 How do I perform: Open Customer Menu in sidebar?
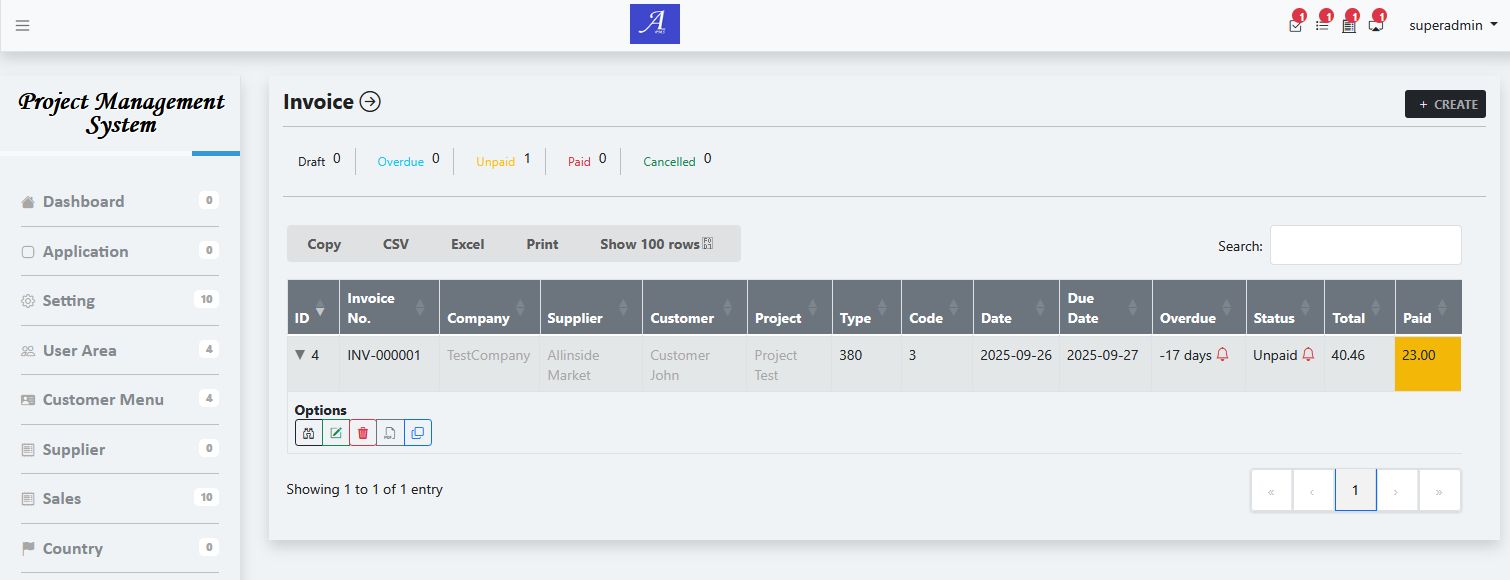(x=103, y=399)
